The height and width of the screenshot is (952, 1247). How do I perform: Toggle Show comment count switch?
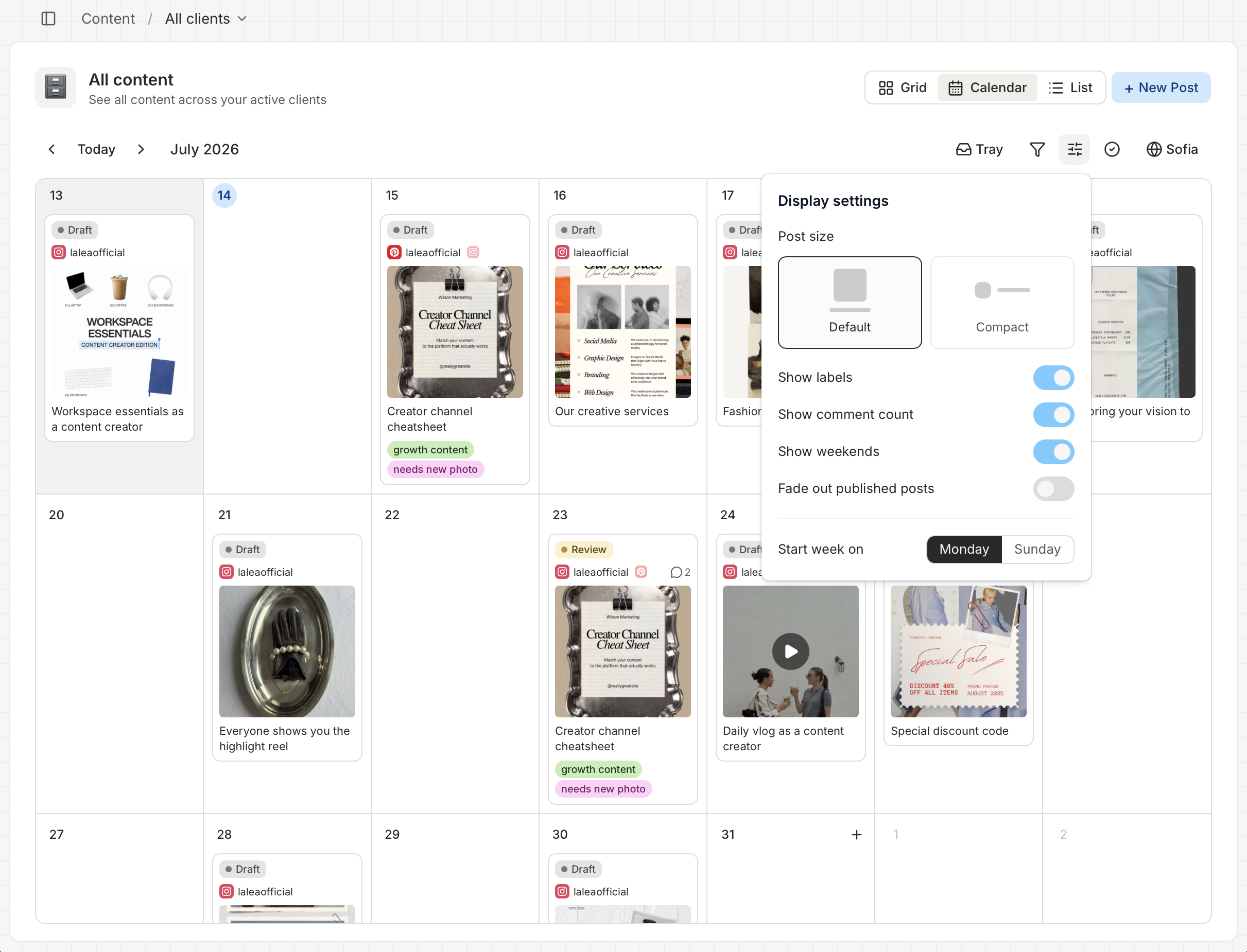tap(1053, 415)
